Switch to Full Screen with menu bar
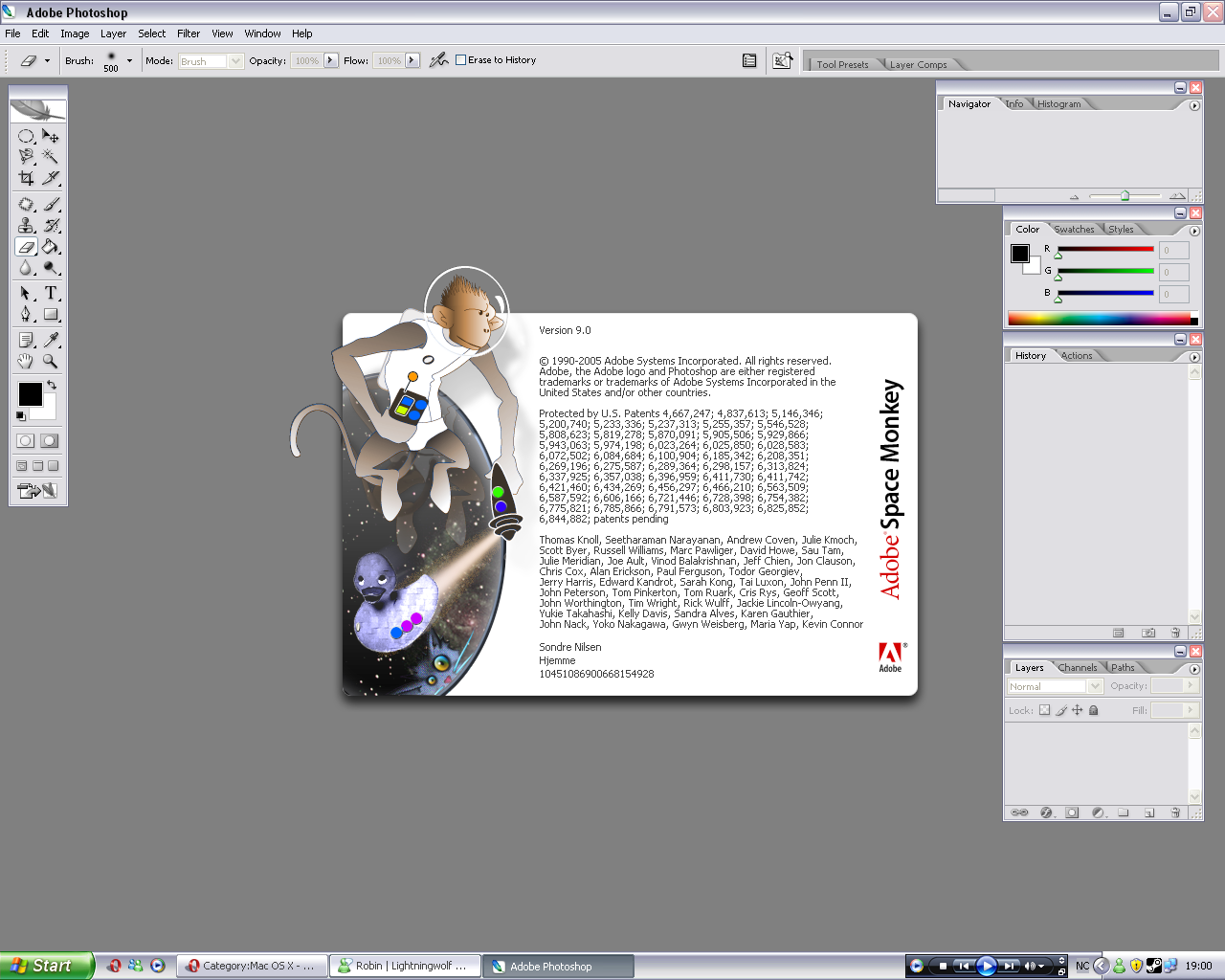Screen dimensions: 1225x980 tap(37, 466)
